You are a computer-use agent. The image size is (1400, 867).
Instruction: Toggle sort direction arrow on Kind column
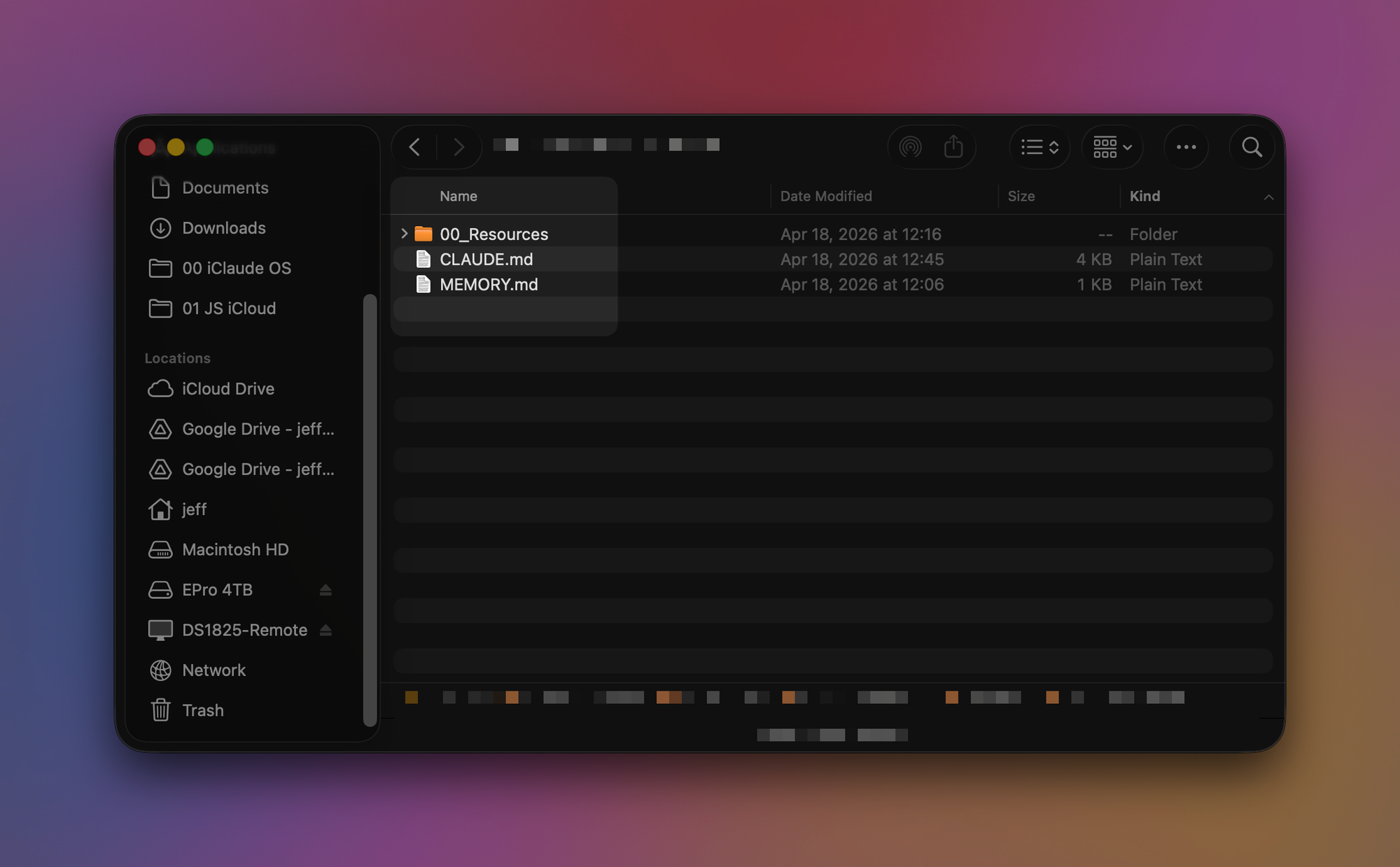point(1268,197)
